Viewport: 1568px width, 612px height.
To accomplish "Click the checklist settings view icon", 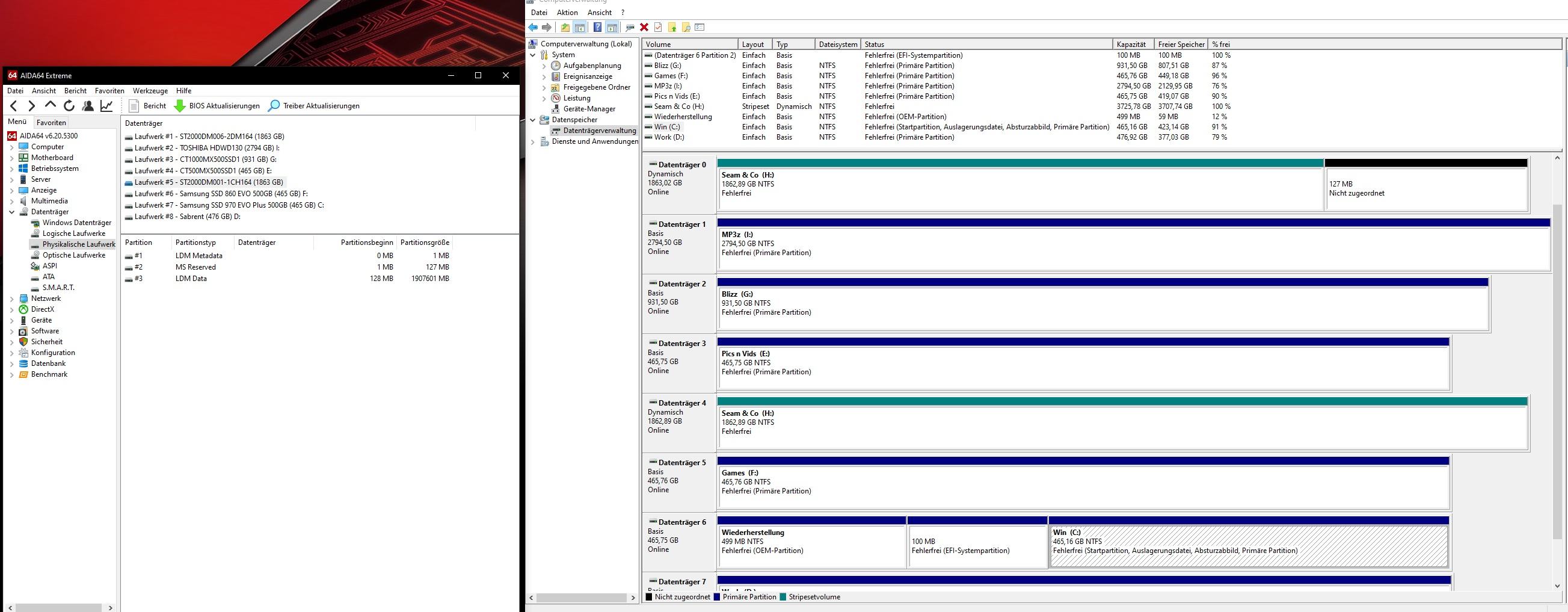I will (699, 28).
